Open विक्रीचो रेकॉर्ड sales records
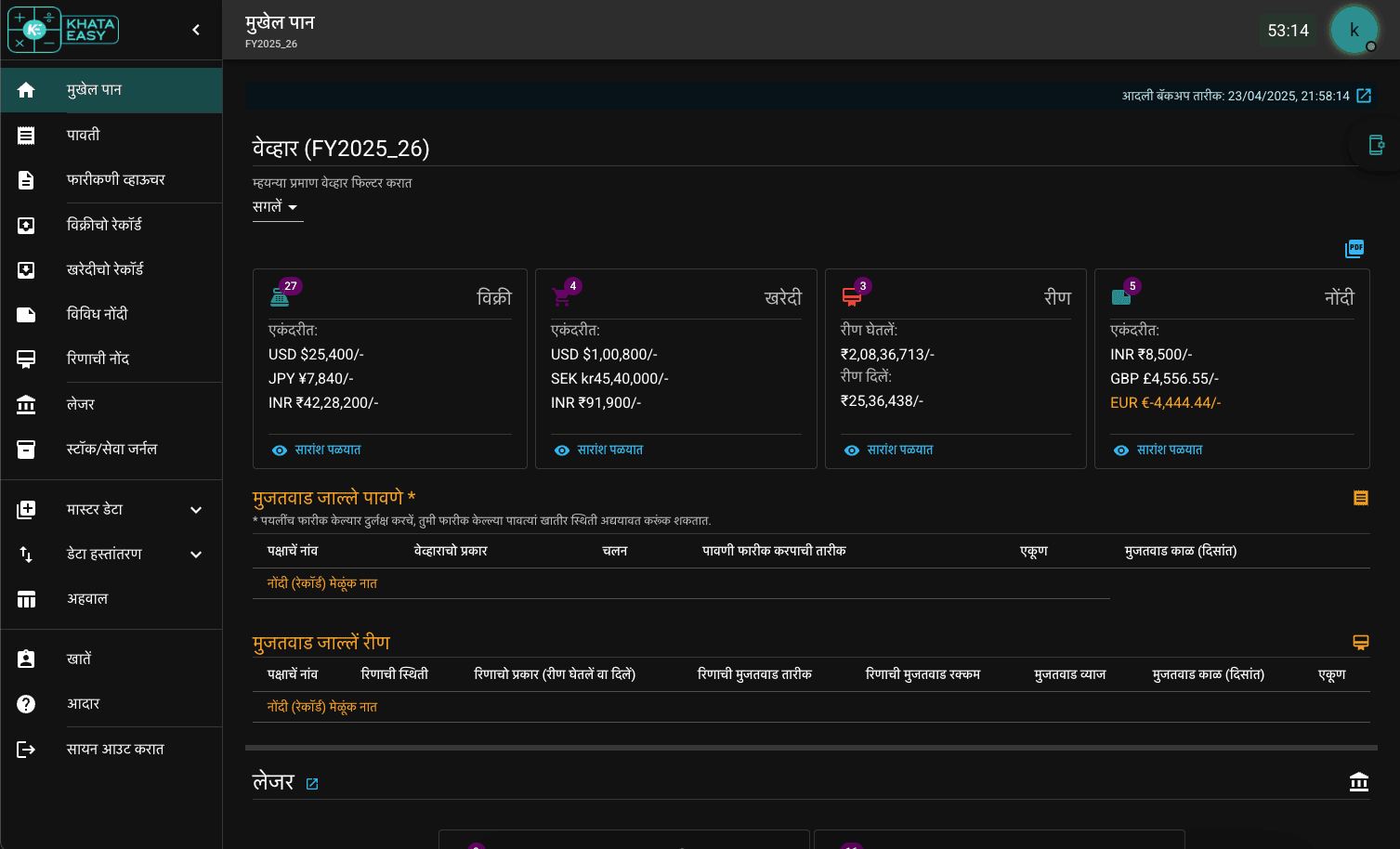The height and width of the screenshot is (849, 1400). (x=111, y=225)
